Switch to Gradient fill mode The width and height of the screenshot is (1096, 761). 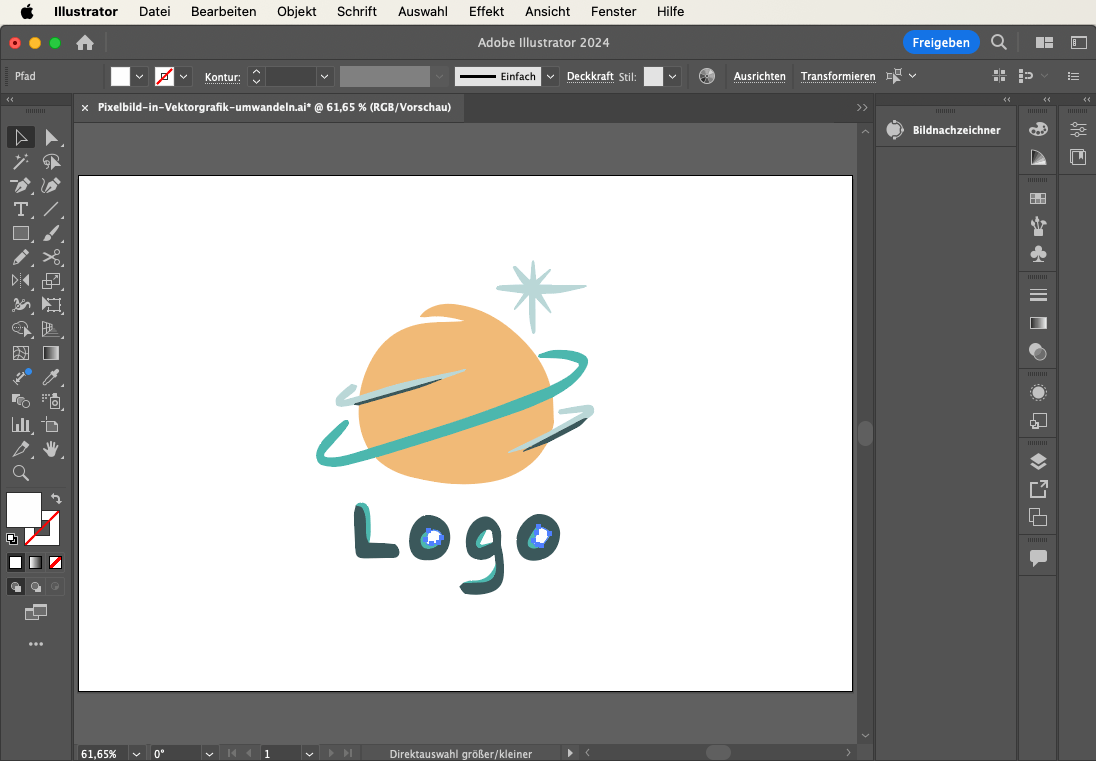35,562
